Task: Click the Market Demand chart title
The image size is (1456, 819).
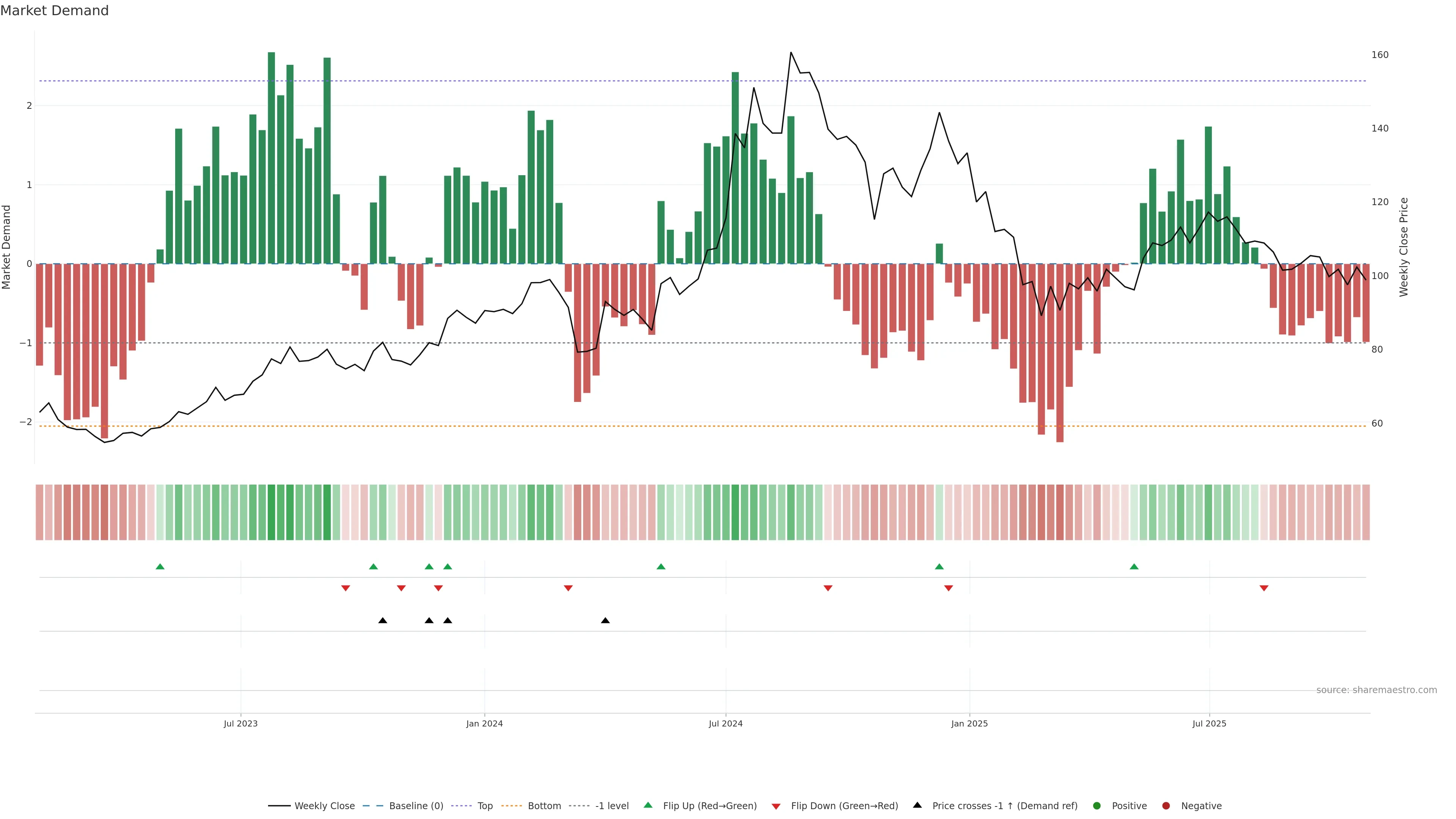Action: coord(54,11)
